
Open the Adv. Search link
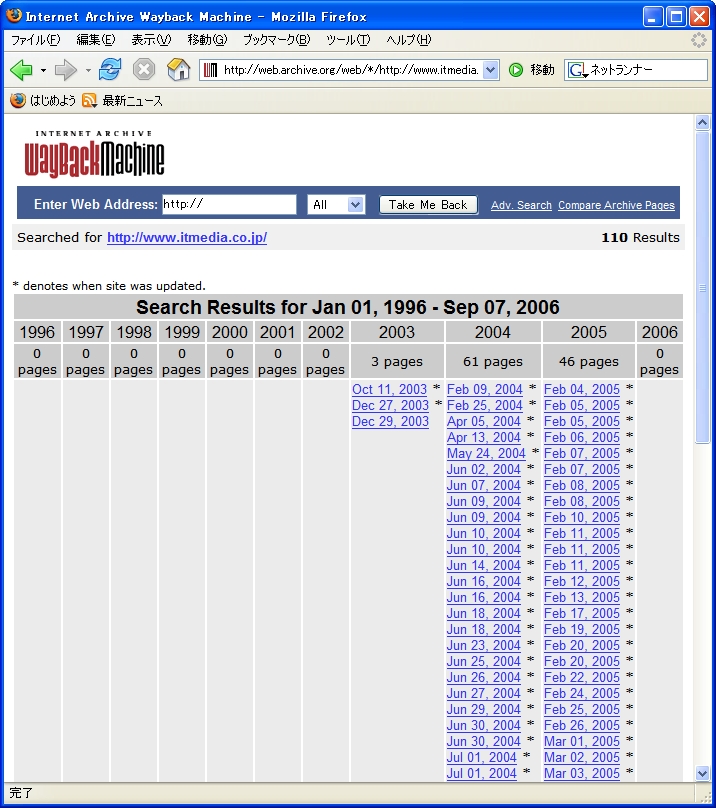521,205
